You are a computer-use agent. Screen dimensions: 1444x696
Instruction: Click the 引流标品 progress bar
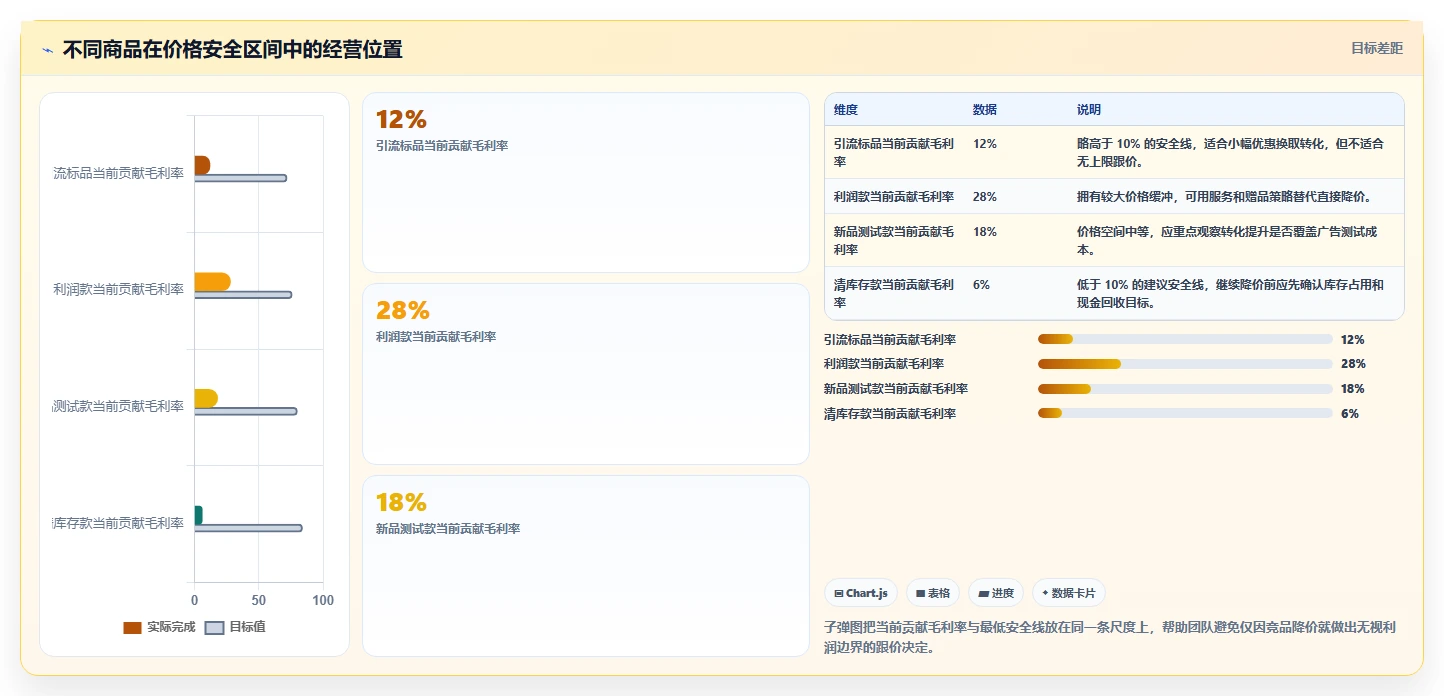(x=1185, y=339)
